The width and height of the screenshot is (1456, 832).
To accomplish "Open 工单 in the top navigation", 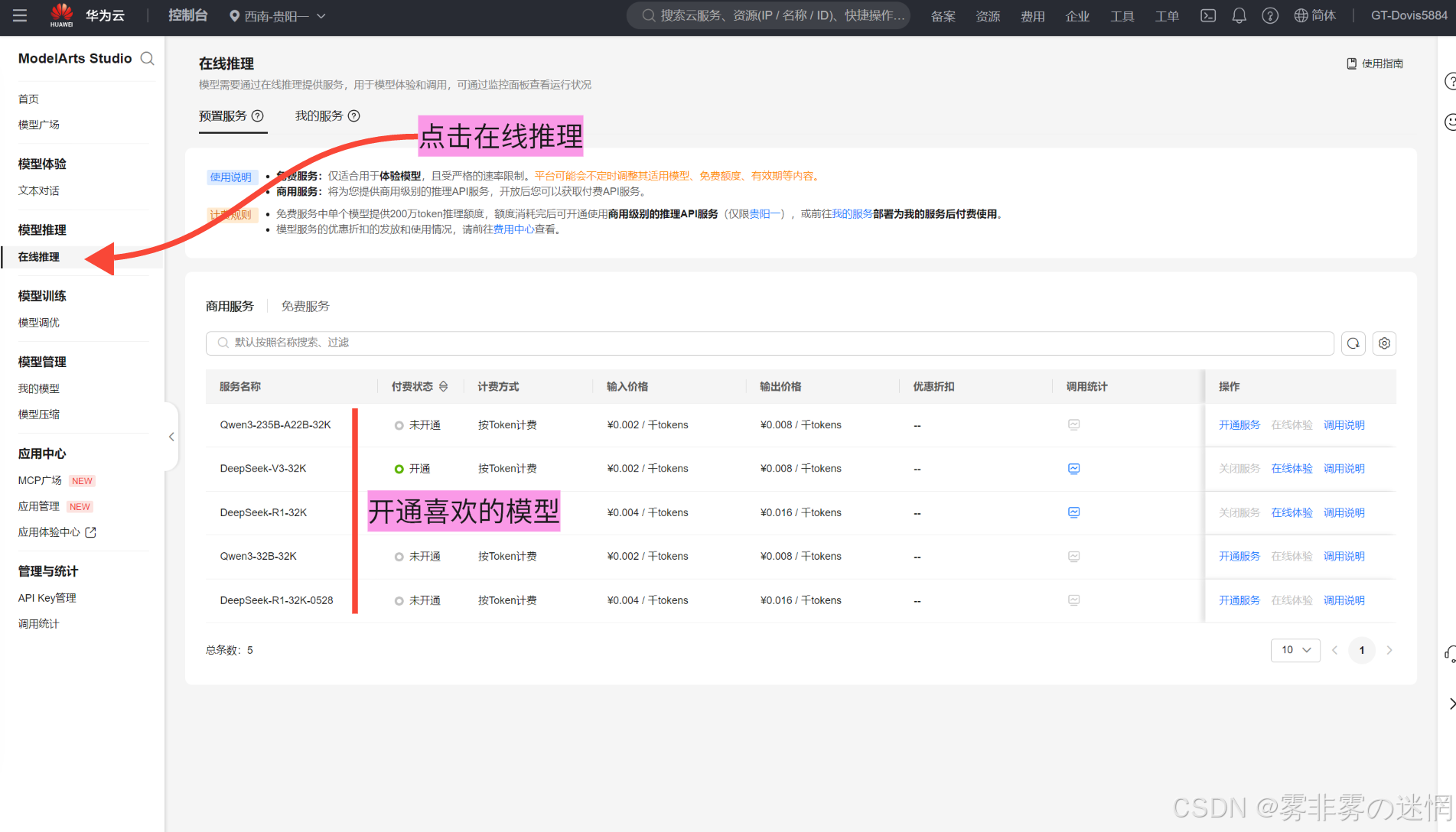I will [1167, 16].
